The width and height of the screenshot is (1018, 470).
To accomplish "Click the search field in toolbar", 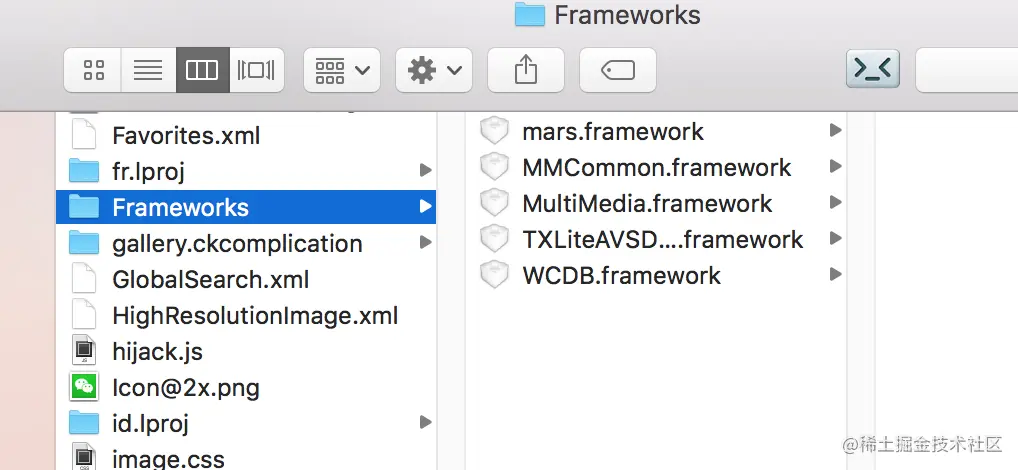I will (x=967, y=69).
